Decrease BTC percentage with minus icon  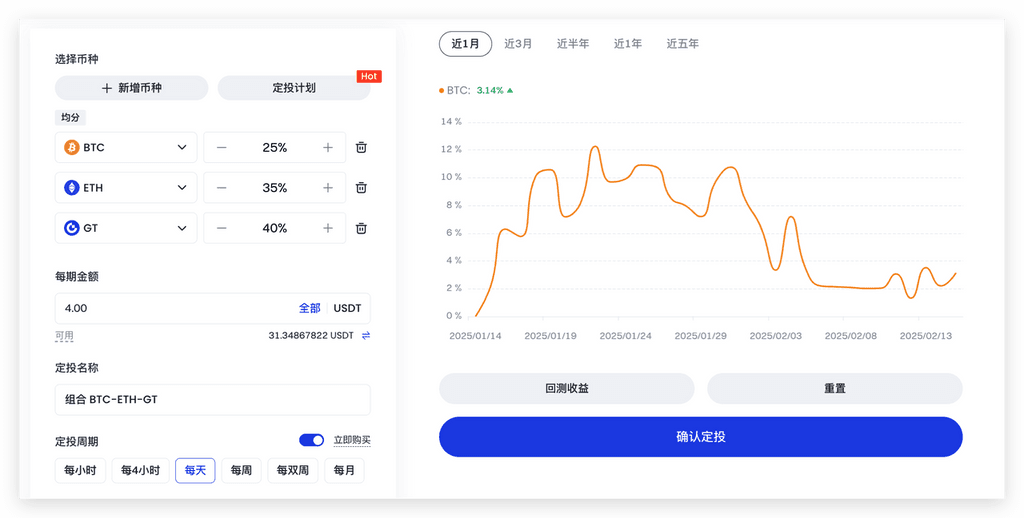(221, 147)
